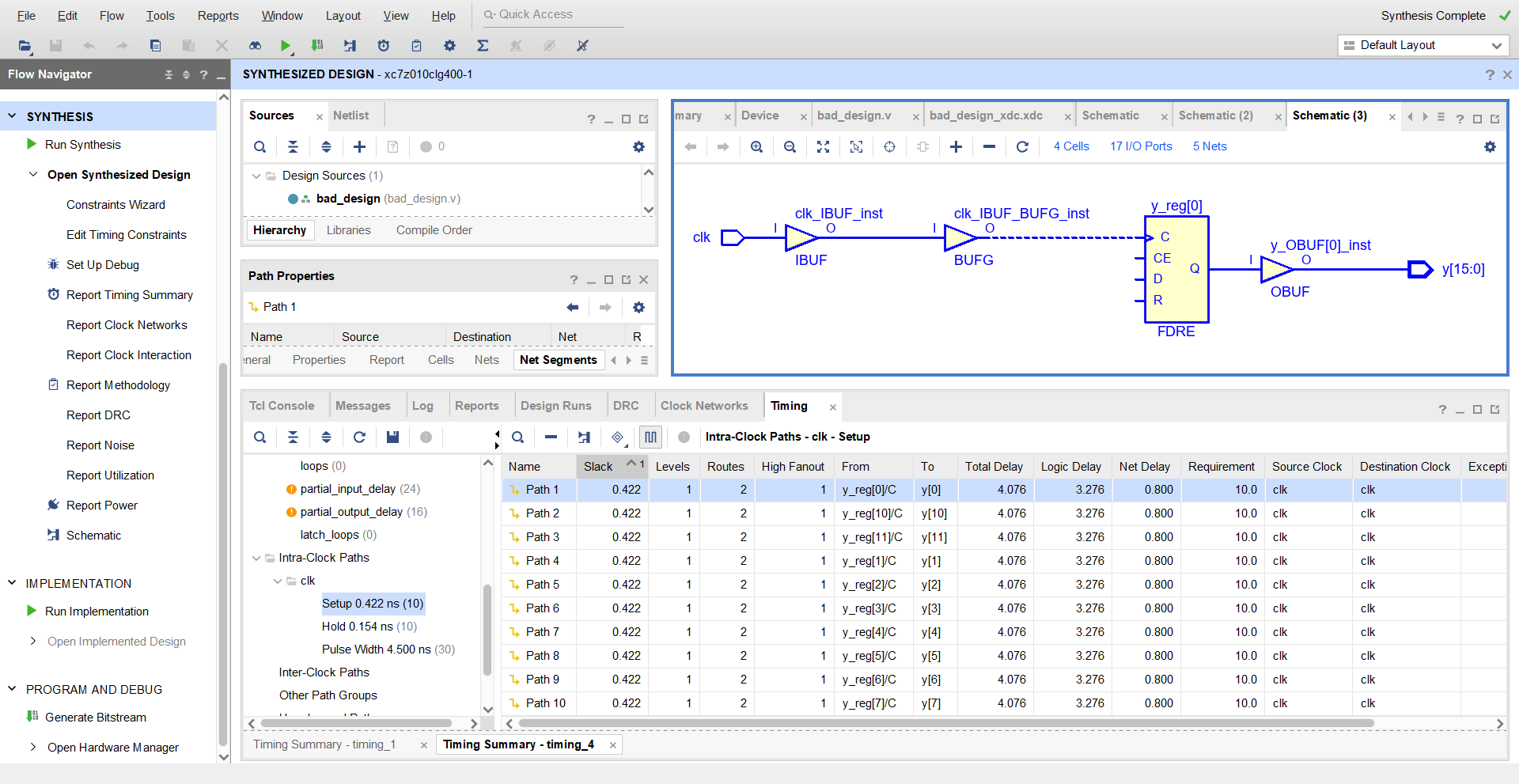This screenshot has height=784, width=1519.
Task: Switch to the Netlist tab
Action: (x=350, y=116)
